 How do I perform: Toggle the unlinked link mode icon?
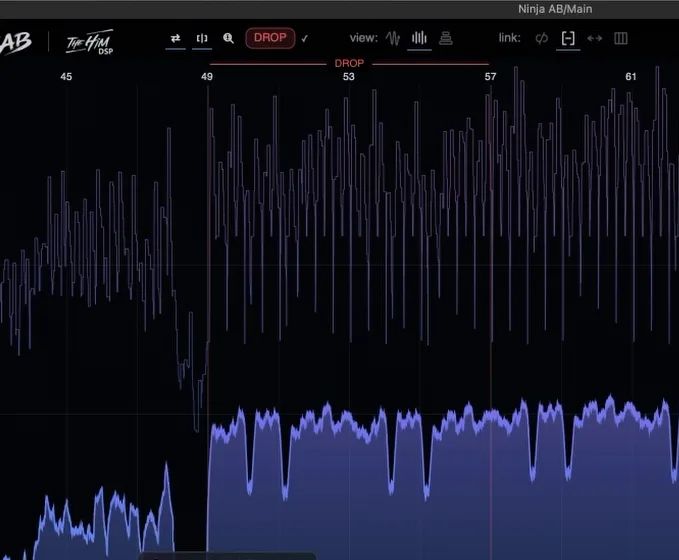coord(542,39)
